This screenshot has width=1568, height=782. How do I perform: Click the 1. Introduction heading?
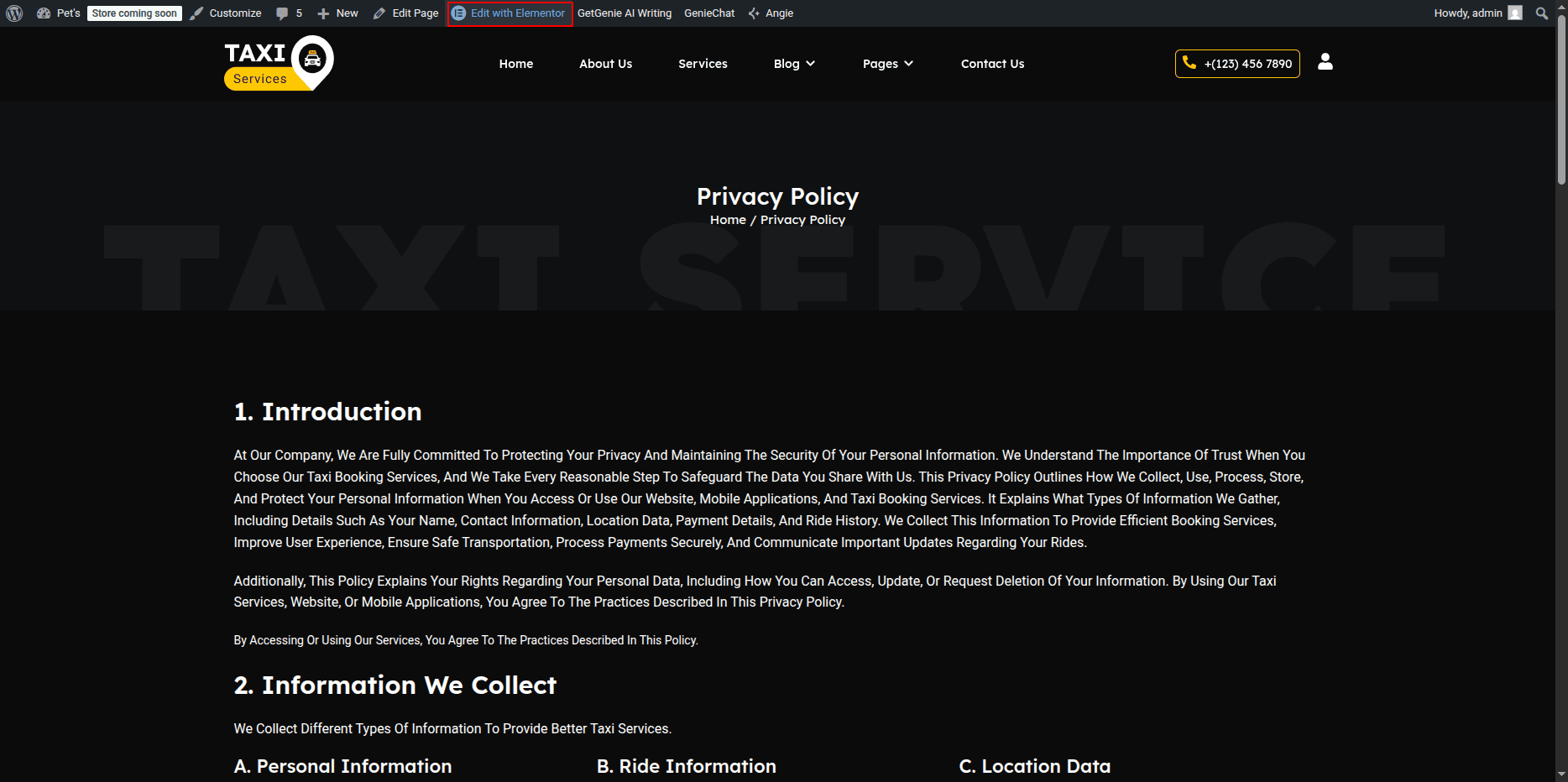tap(327, 412)
